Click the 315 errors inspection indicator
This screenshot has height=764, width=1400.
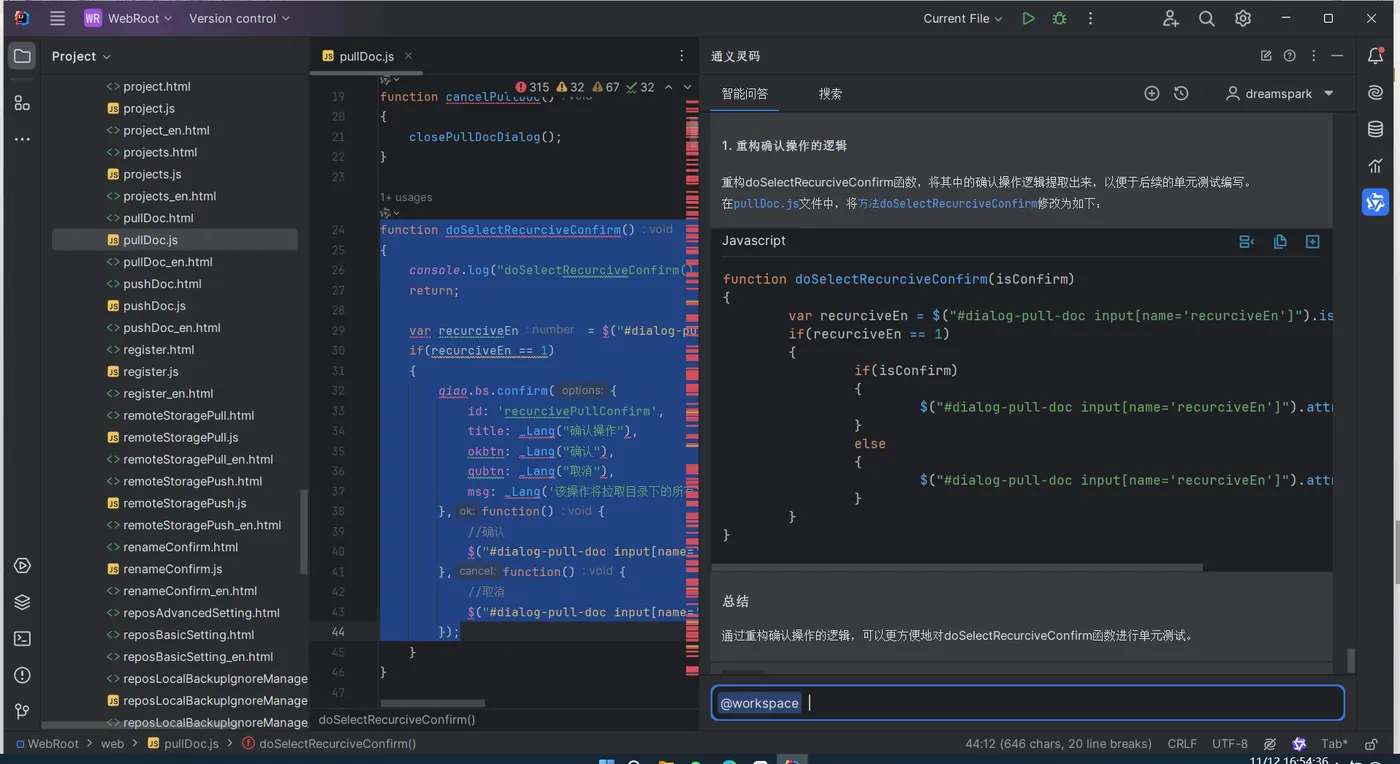pos(533,87)
